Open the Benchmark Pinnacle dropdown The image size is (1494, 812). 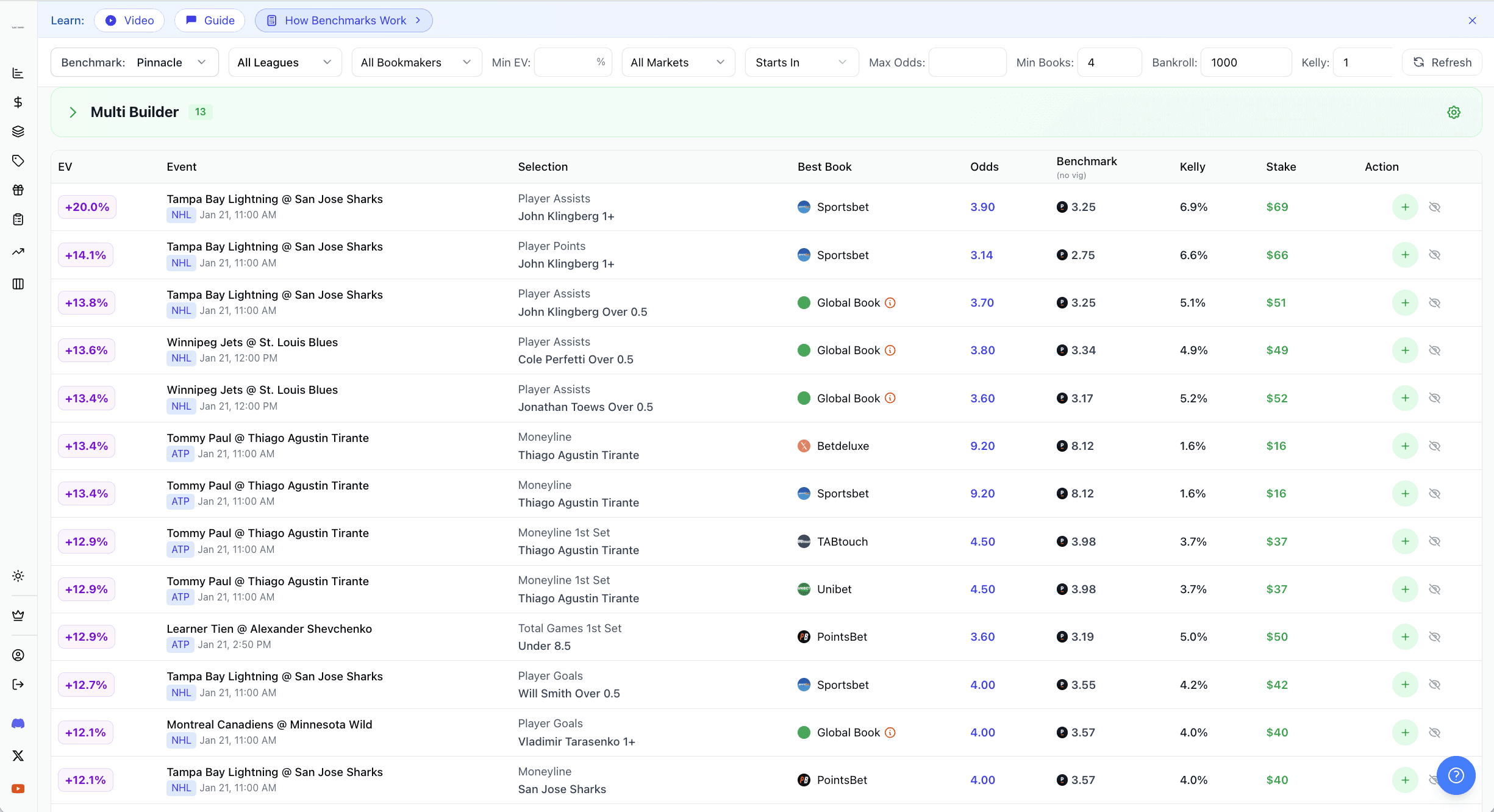click(x=134, y=63)
